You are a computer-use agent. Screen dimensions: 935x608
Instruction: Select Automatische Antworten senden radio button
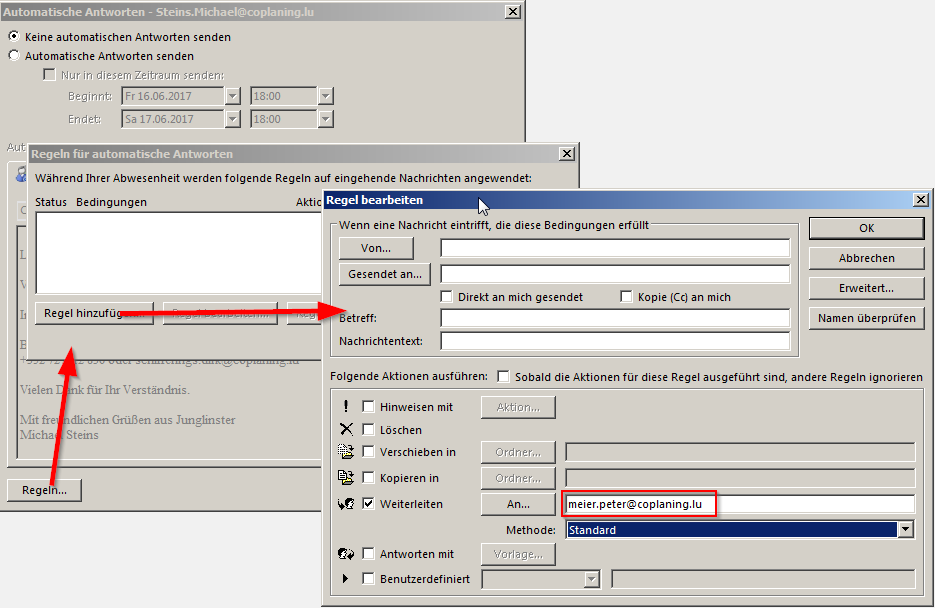coord(14,56)
